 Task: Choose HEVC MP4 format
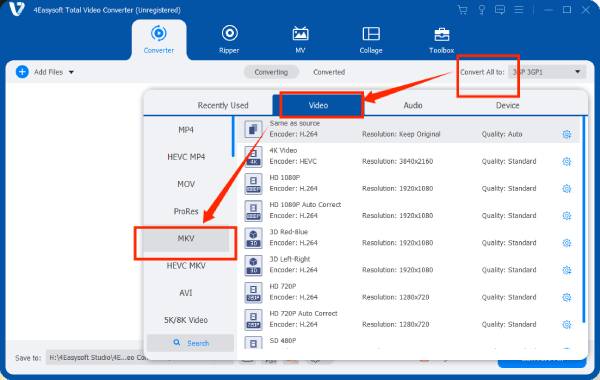(186, 157)
